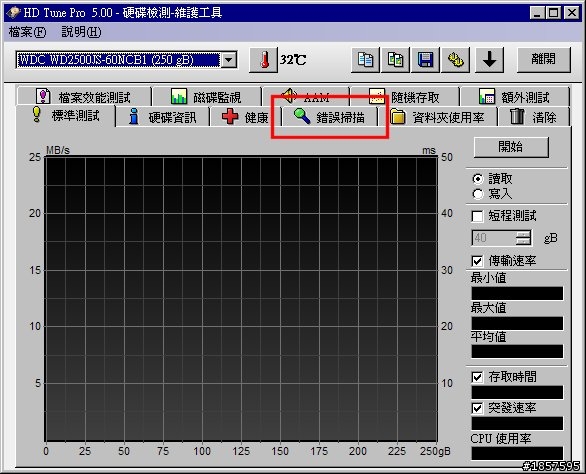586x474 pixels.
Task: Click the HD Tune Pro title bar icon
Action: (x=13, y=13)
